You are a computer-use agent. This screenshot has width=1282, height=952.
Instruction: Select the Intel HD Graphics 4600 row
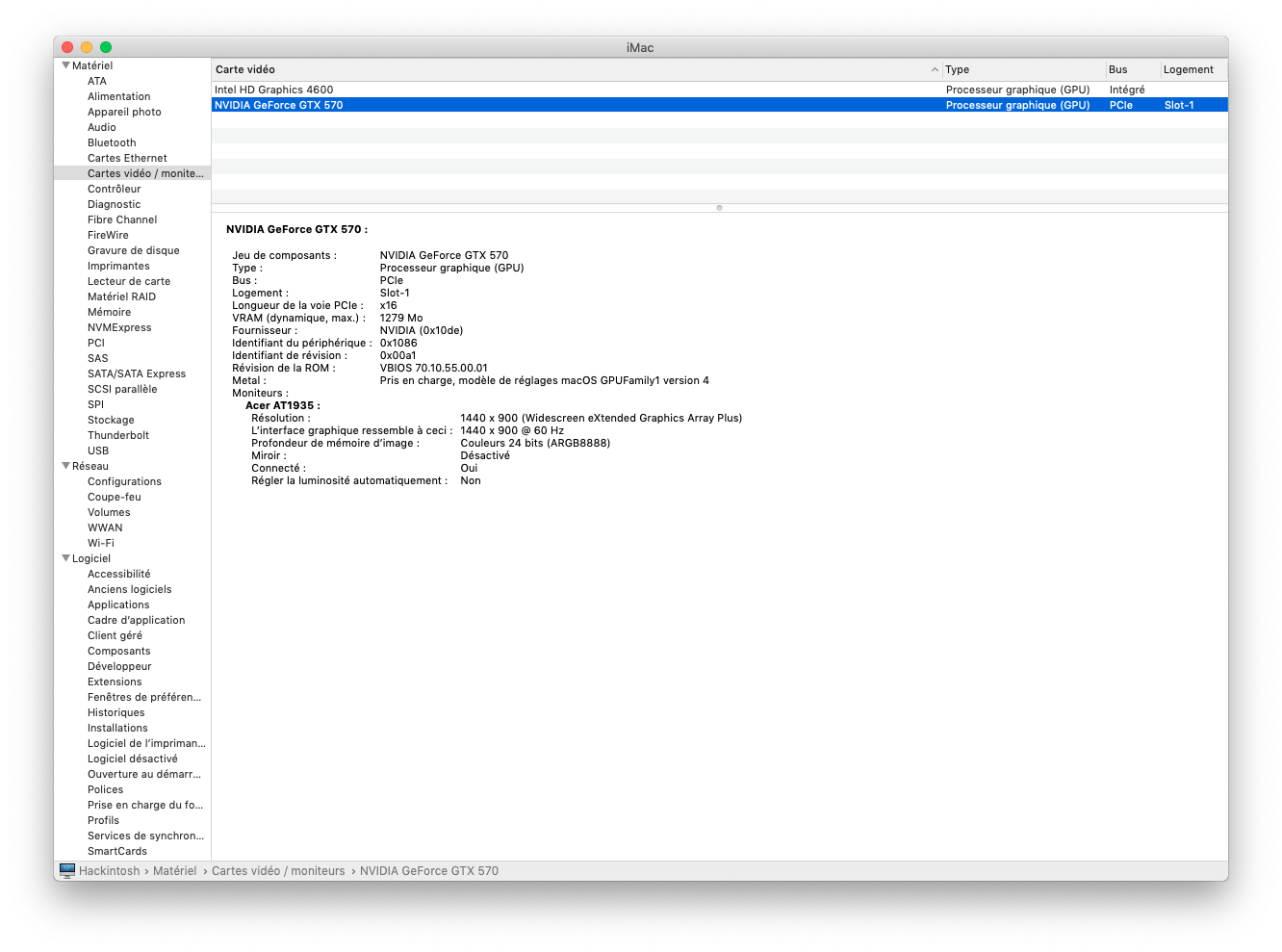pyautogui.click(x=719, y=90)
